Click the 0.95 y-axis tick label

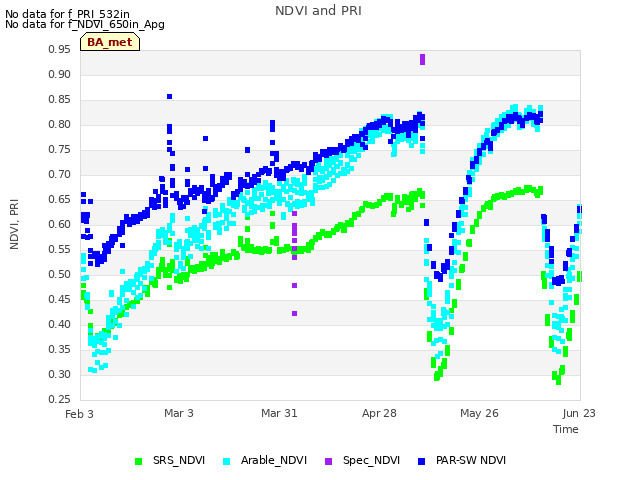click(x=59, y=49)
